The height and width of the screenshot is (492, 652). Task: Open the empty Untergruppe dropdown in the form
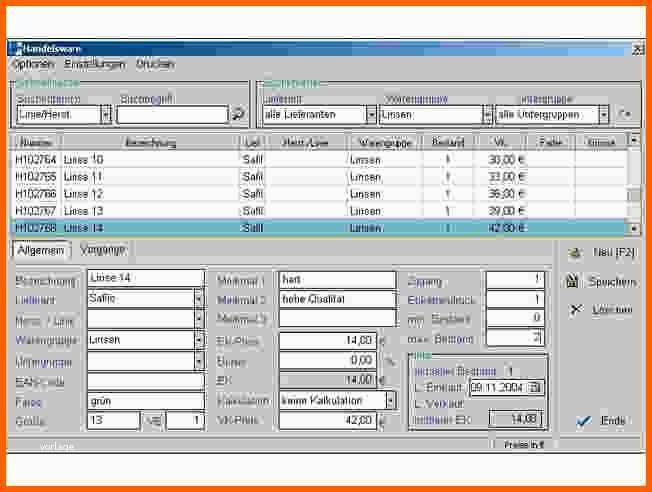click(x=199, y=361)
